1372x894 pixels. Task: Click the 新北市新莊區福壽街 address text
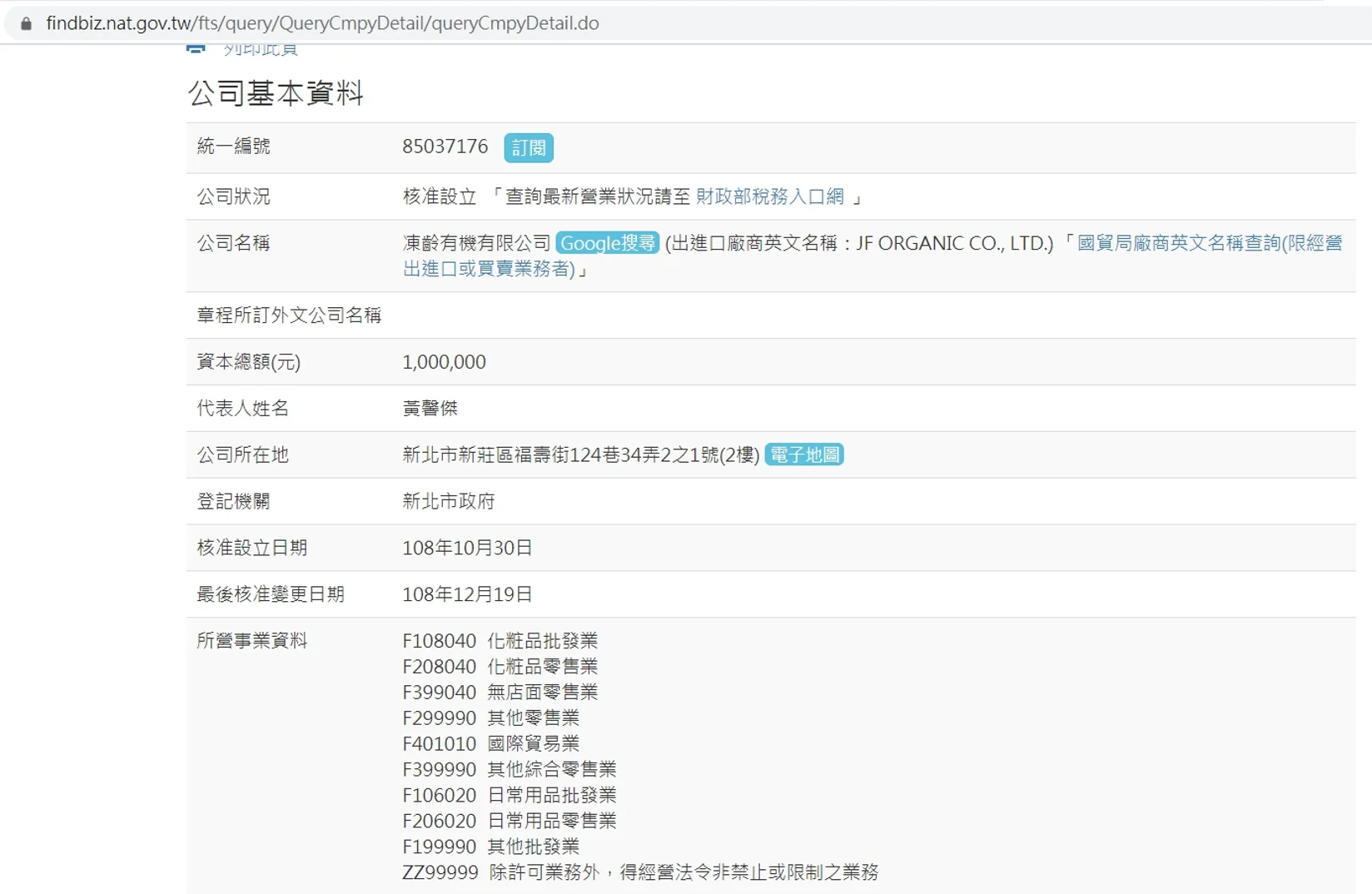(580, 454)
